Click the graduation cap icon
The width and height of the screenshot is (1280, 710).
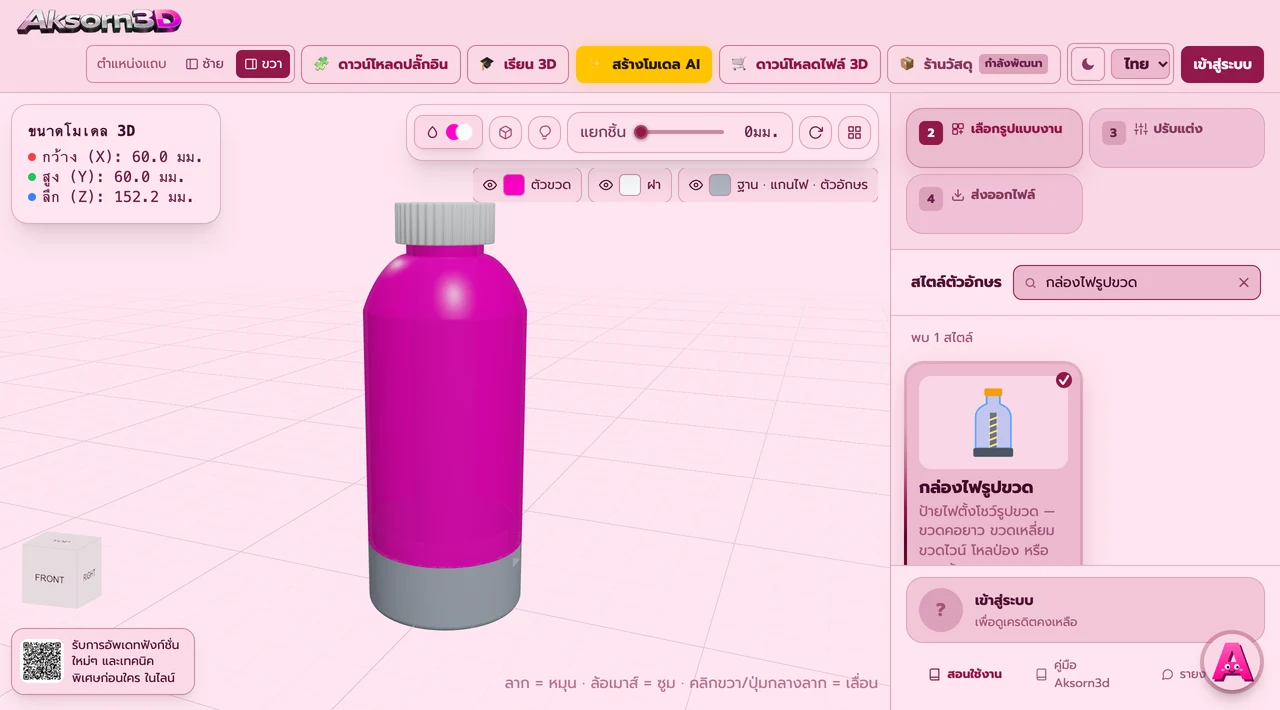click(x=487, y=64)
